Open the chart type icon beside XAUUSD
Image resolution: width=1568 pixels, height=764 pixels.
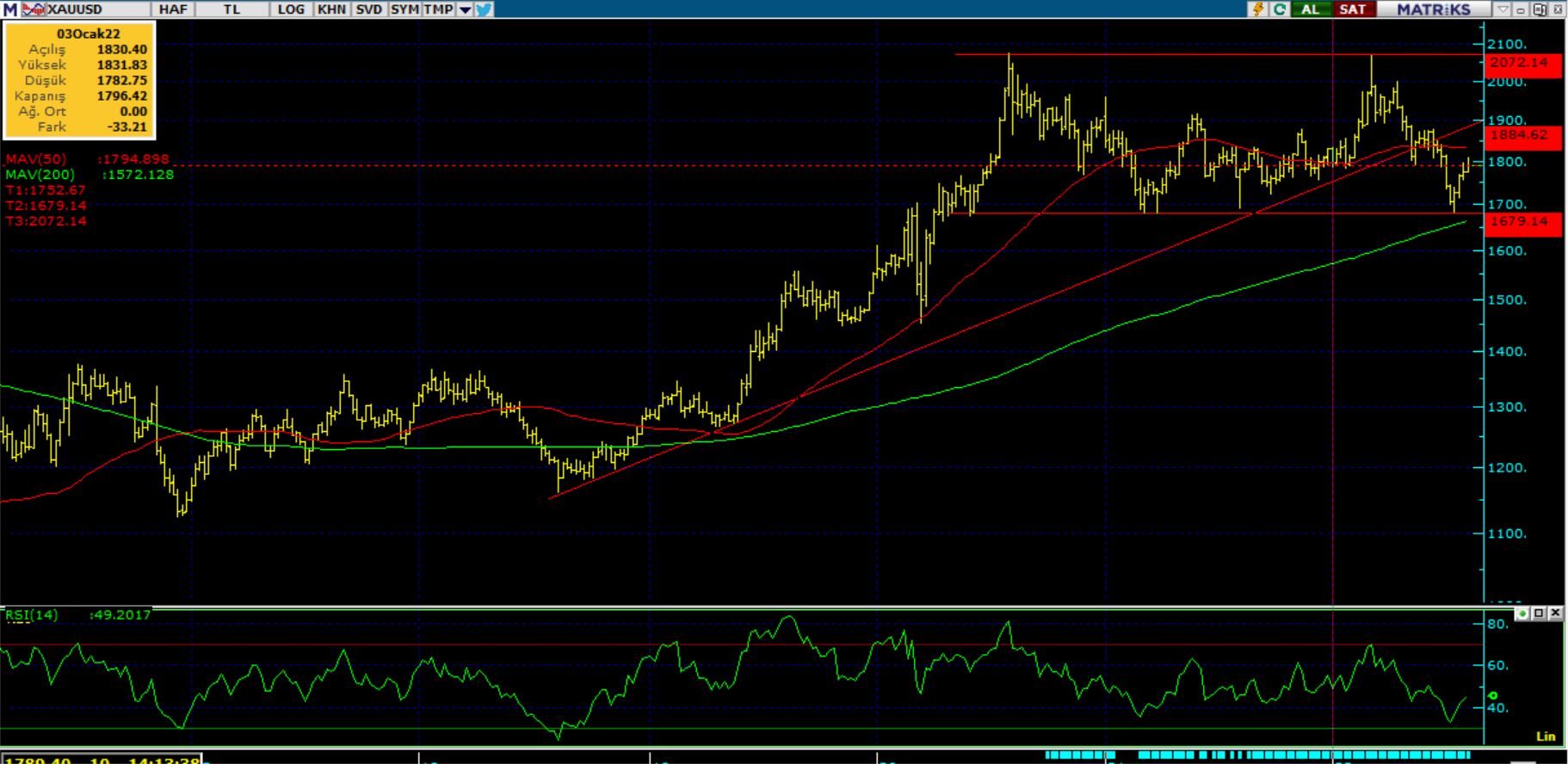34,9
